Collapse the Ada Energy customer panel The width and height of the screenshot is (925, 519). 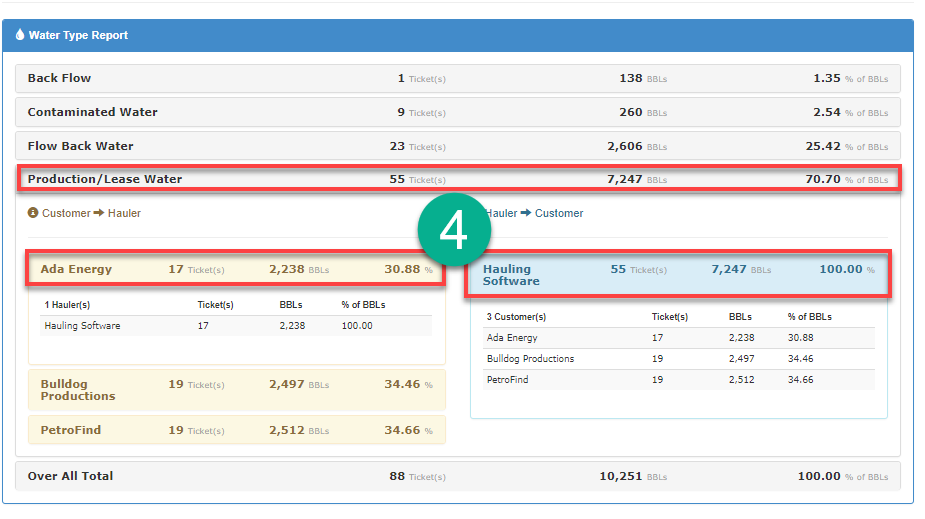[236, 269]
